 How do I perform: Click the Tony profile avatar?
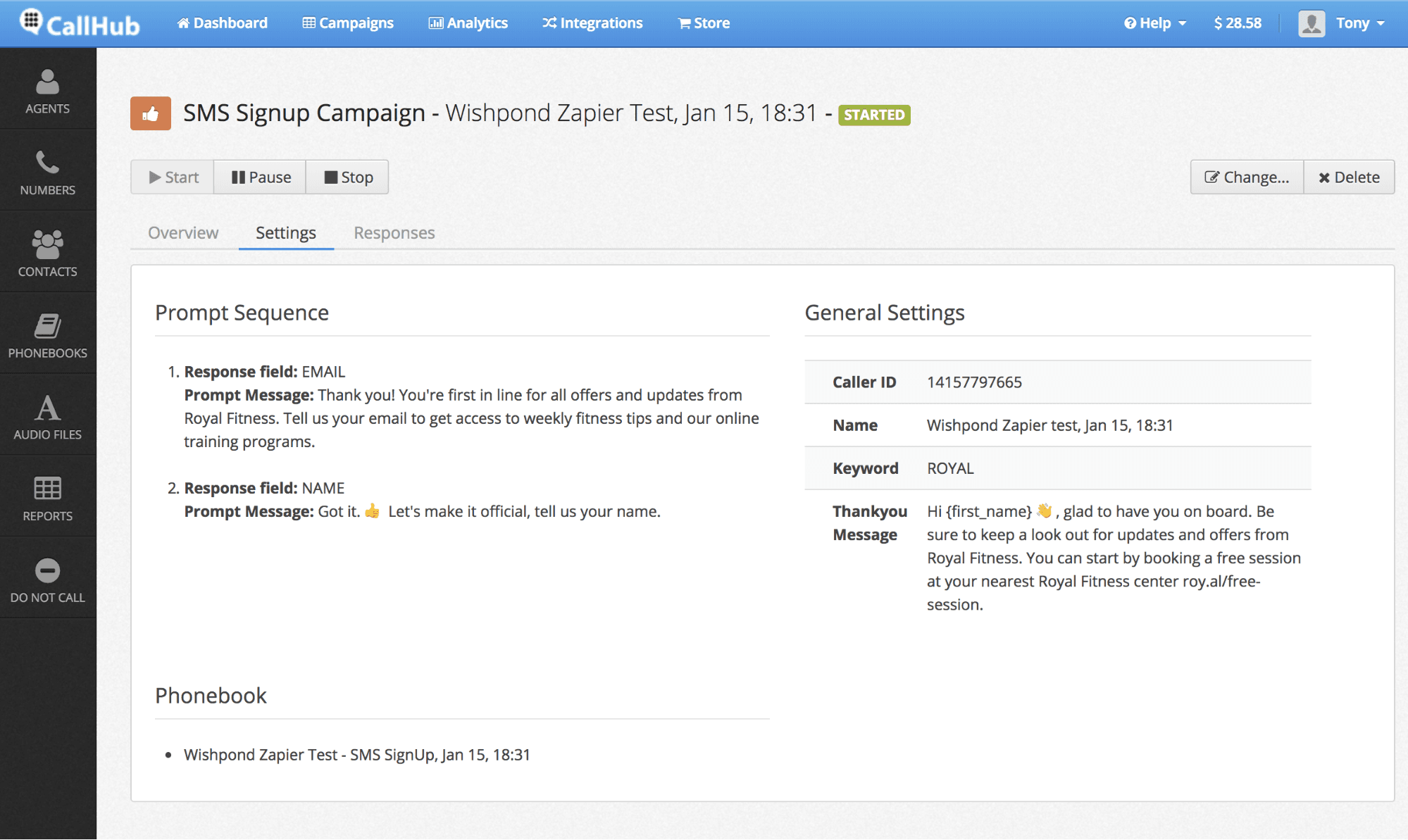(x=1311, y=23)
